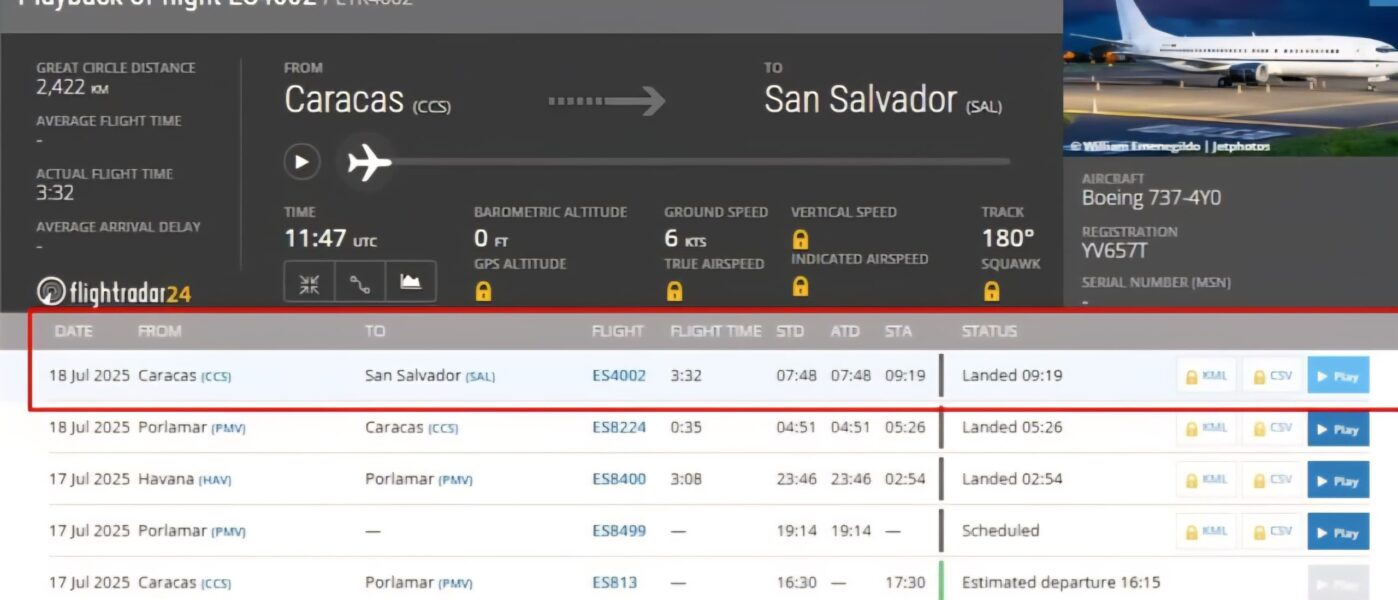The height and width of the screenshot is (600, 1398).
Task: Click the lock icon under Vertical Speed
Action: pyautogui.click(x=800, y=240)
